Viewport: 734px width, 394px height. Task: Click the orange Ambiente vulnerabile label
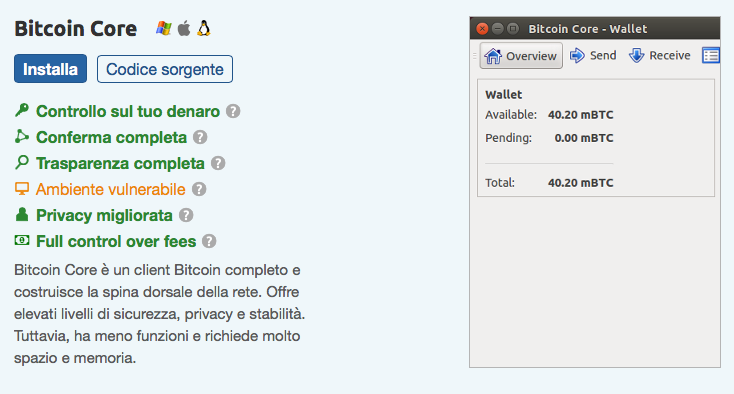tap(110, 189)
